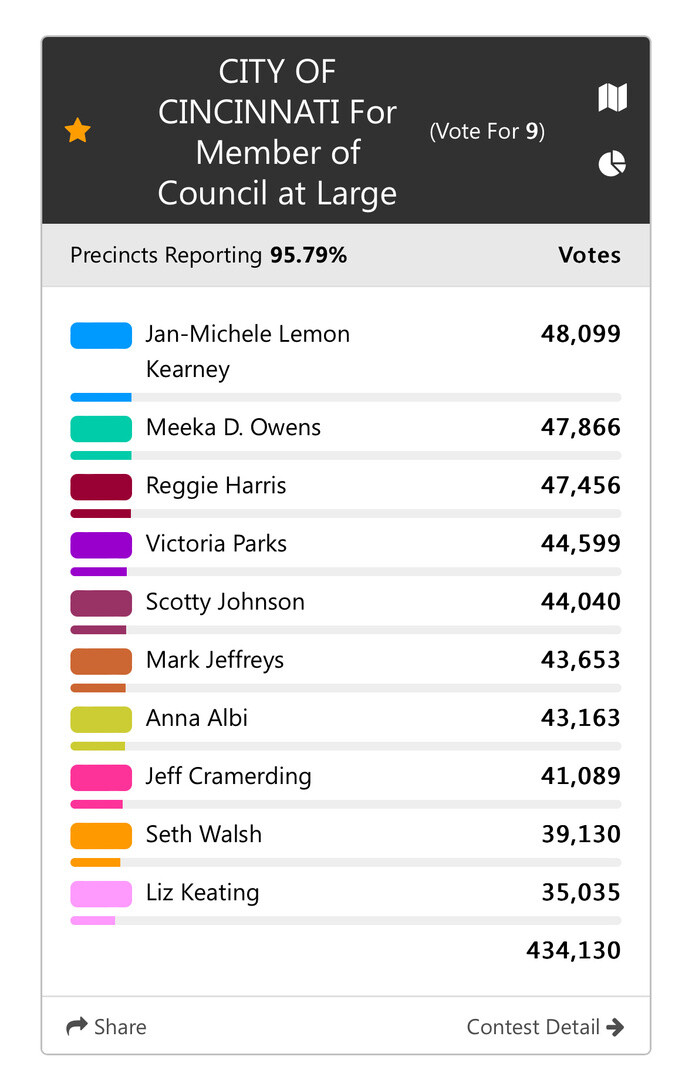
Task: Click the Votes column header
Action: (589, 256)
